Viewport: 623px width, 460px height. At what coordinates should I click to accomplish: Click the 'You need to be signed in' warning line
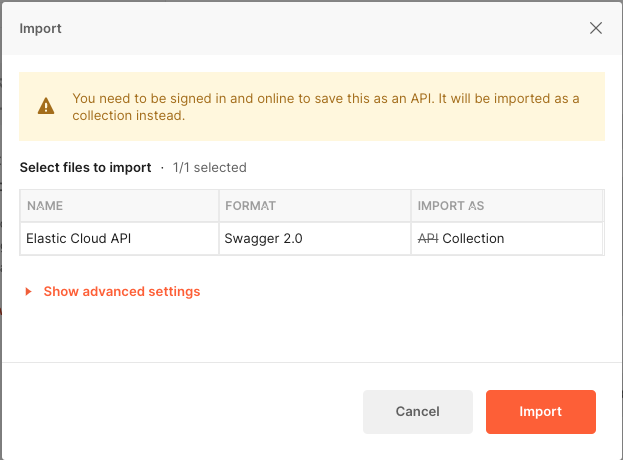tap(325, 99)
